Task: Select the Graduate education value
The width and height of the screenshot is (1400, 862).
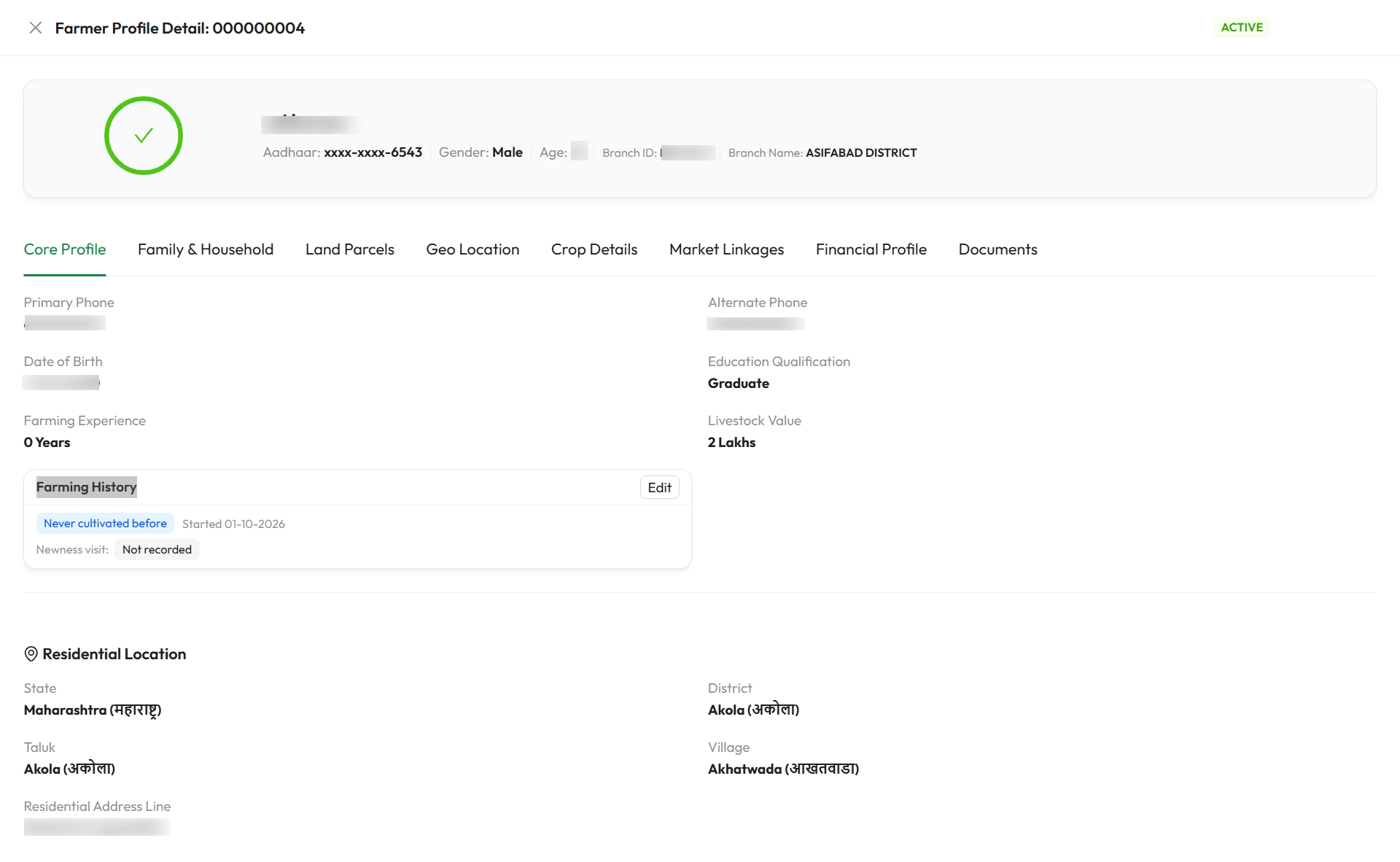Action: tap(739, 384)
